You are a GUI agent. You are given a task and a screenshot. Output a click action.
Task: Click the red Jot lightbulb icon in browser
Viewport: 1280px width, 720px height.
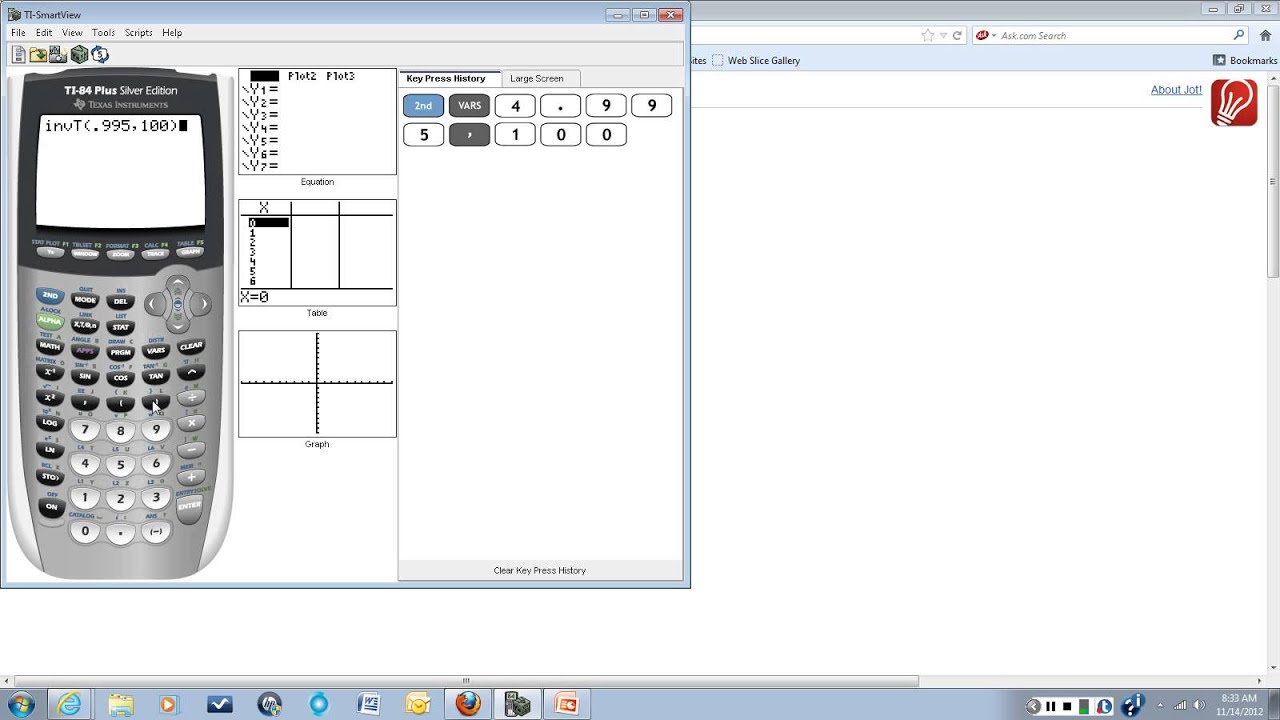[x=1234, y=103]
